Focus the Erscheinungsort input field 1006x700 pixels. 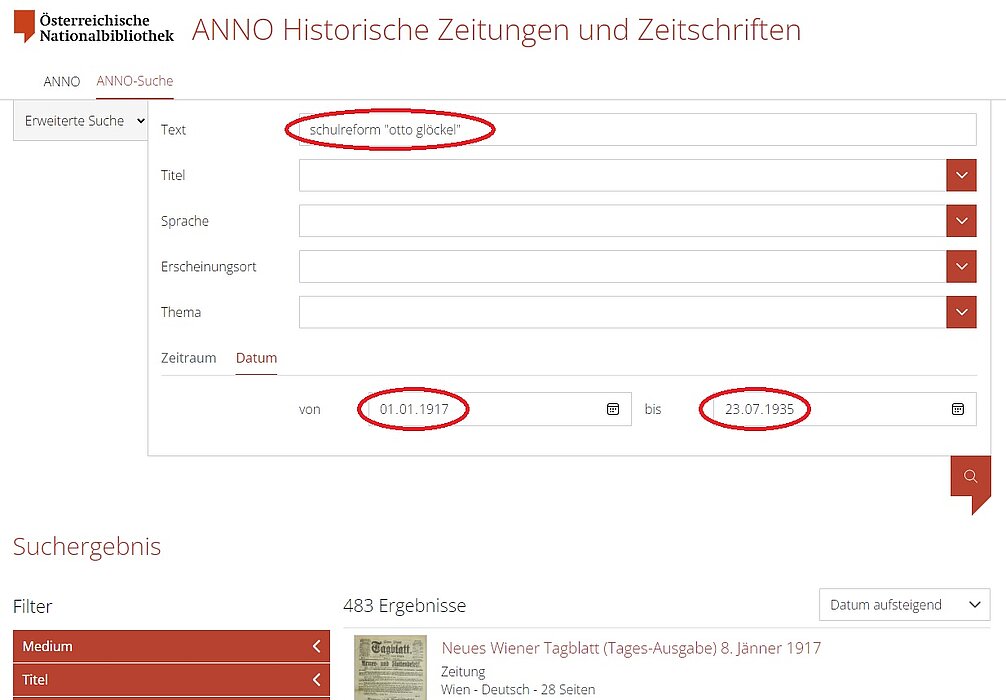(622, 266)
